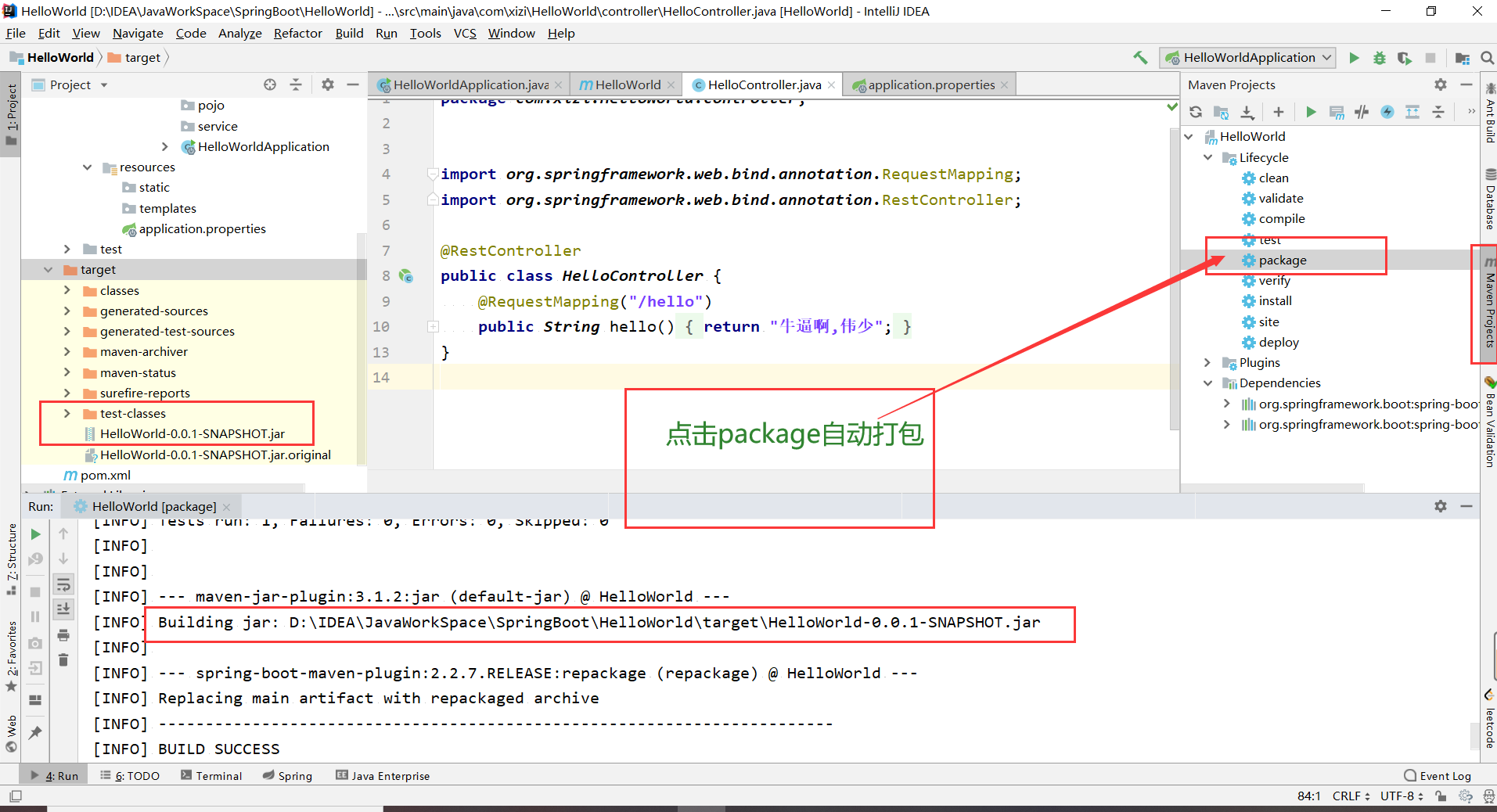Start debugging with the bug icon

[1379, 58]
